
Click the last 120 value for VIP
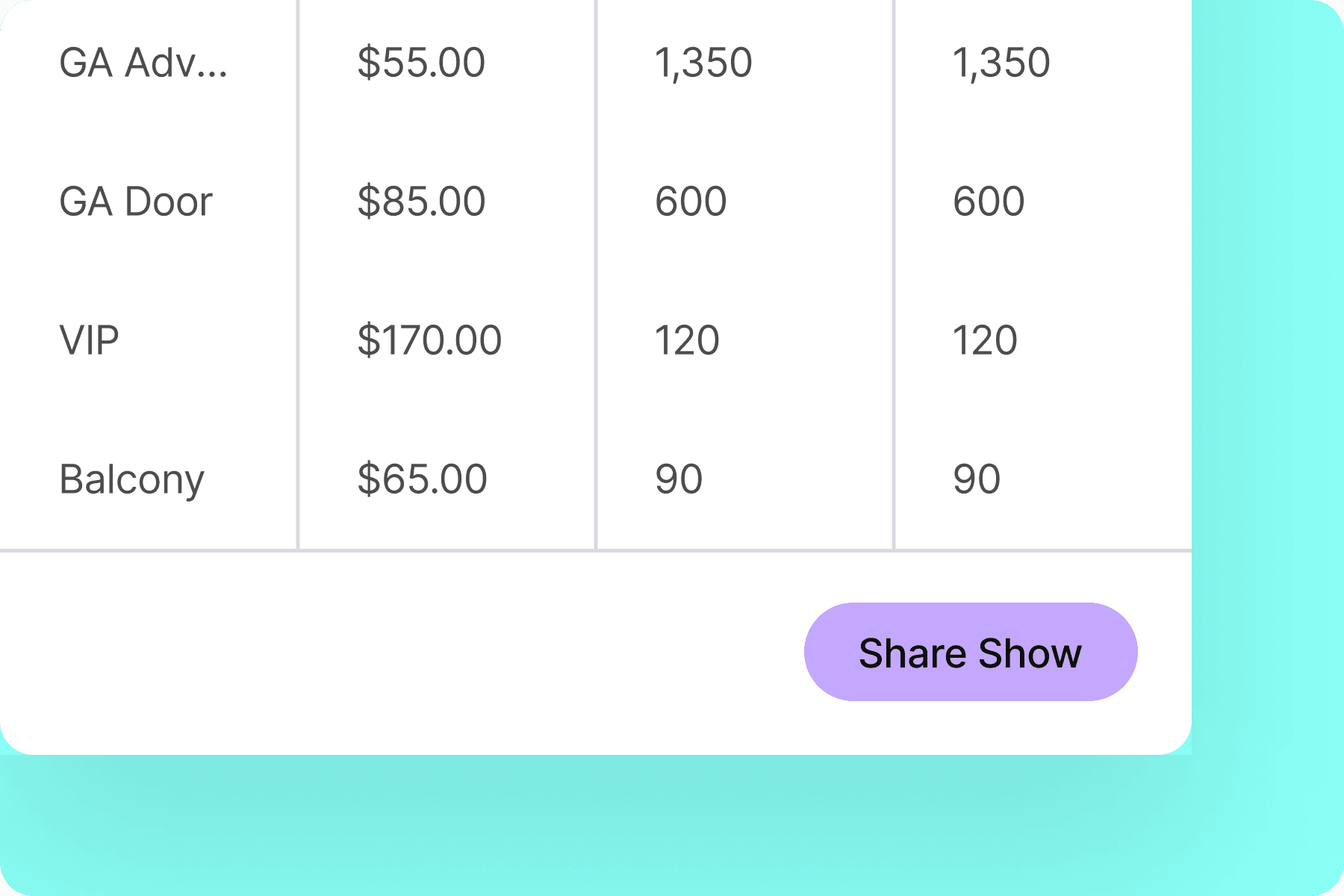[985, 340]
